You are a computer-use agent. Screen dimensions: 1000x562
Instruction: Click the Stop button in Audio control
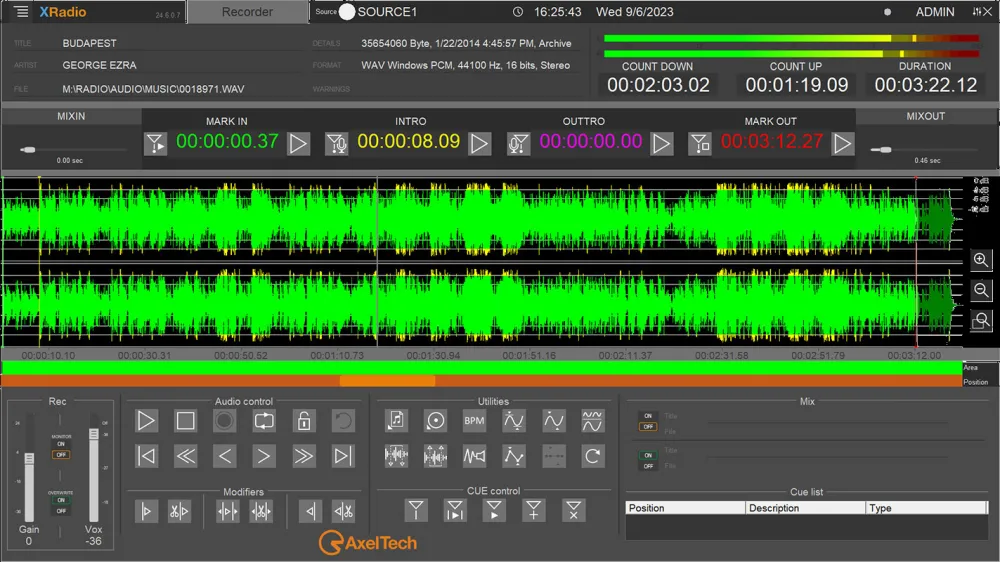(x=185, y=421)
